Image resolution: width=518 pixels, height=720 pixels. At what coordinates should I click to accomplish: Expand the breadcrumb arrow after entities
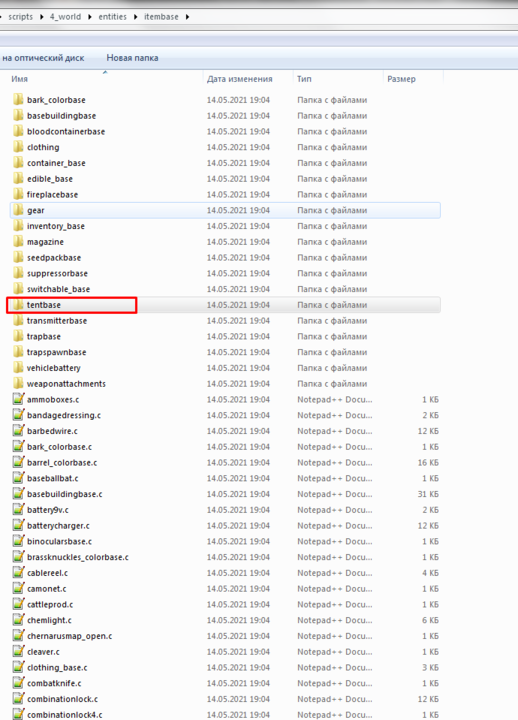pyautogui.click(x=135, y=17)
